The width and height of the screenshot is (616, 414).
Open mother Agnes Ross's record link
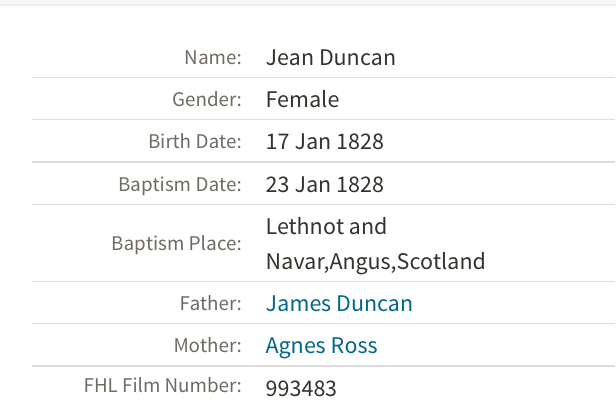321,346
